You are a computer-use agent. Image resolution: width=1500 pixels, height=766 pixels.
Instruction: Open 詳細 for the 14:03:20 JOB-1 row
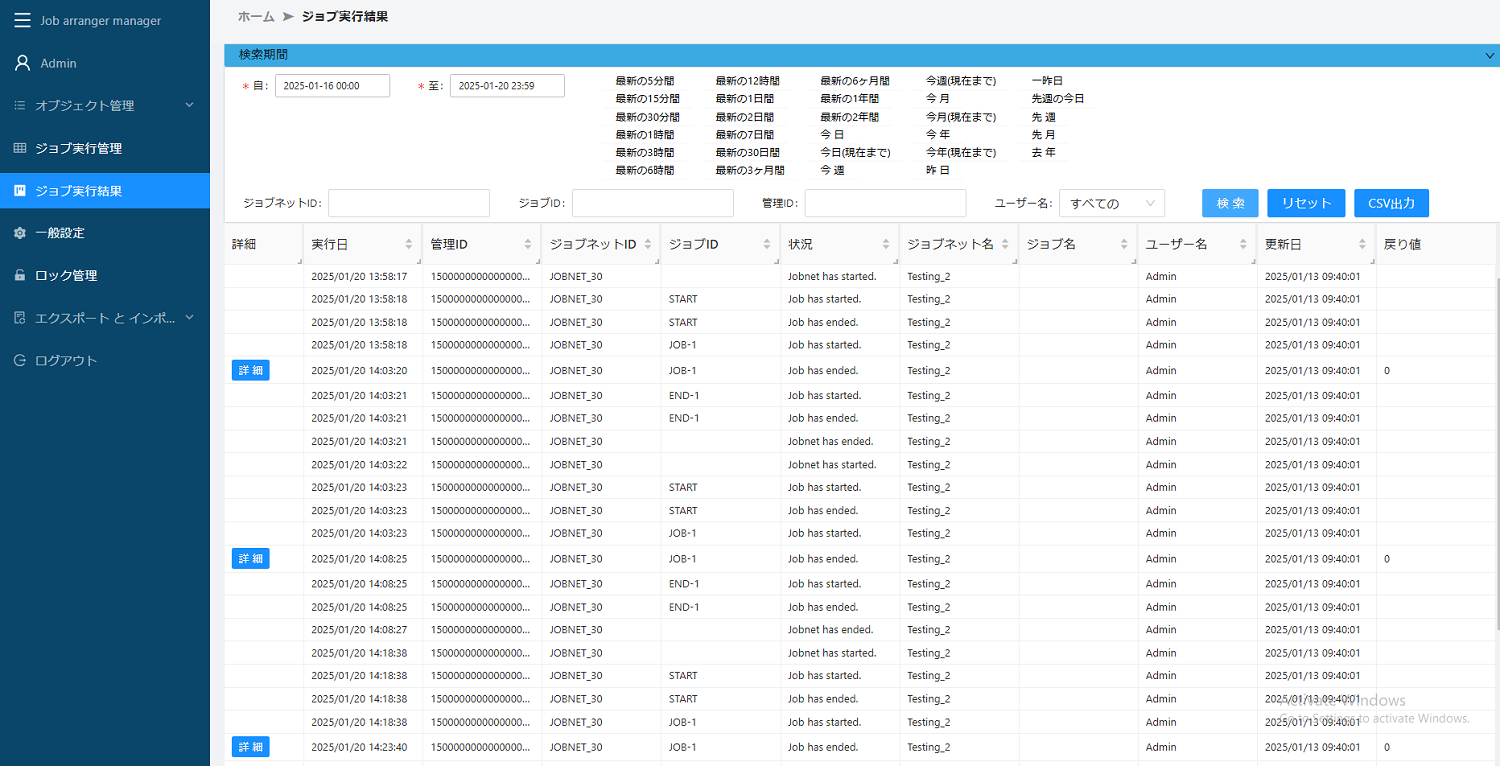[250, 370]
